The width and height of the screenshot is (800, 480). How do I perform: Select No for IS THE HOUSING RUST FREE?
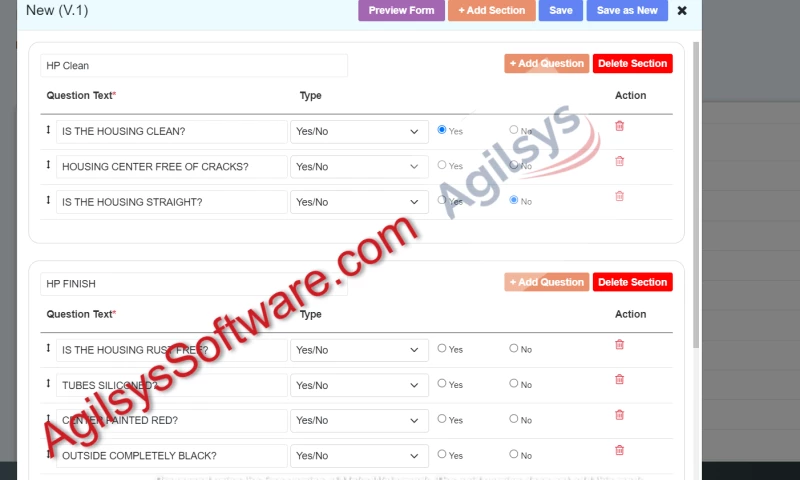(x=513, y=348)
